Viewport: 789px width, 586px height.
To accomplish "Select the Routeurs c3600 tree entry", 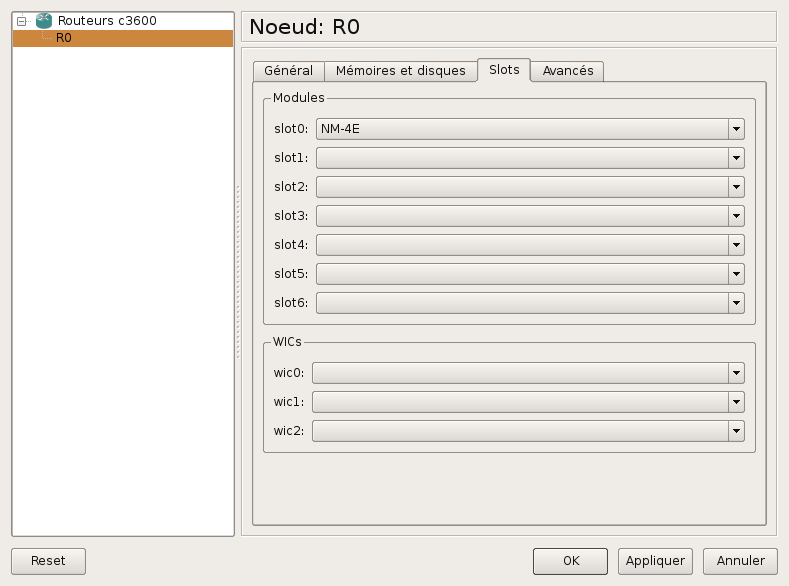I will click(107, 21).
